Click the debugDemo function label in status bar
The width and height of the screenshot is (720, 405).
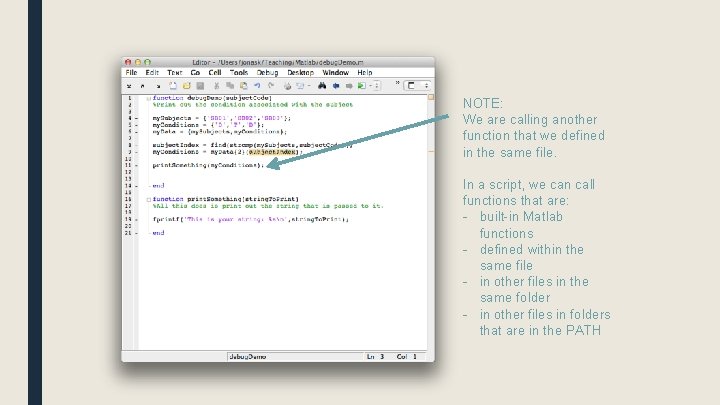click(x=248, y=356)
